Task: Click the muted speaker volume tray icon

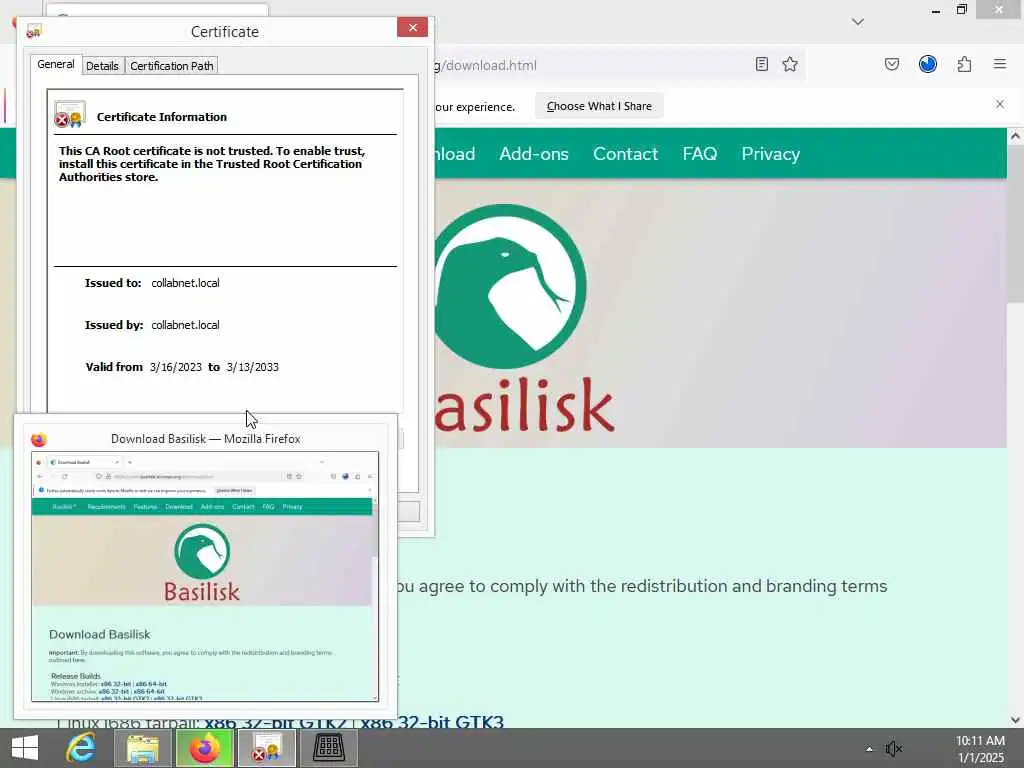Action: point(893,749)
